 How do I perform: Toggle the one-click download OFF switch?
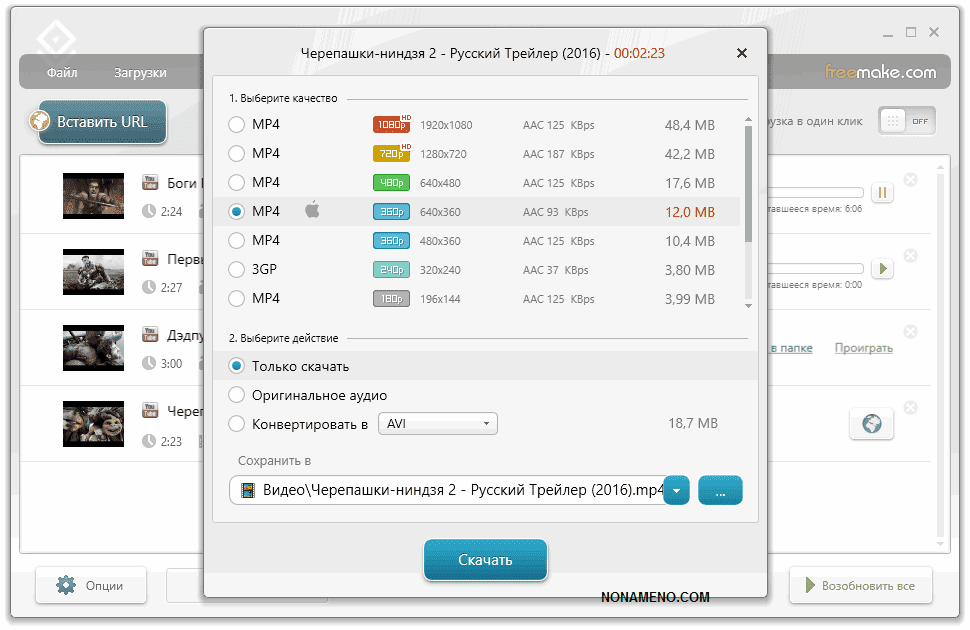click(x=906, y=121)
